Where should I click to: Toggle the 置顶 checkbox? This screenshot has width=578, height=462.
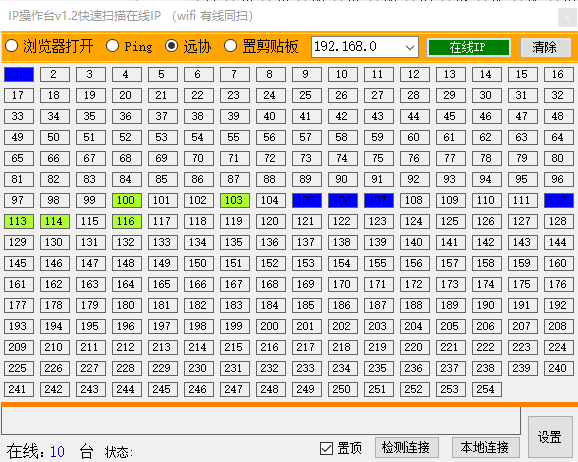(341, 448)
